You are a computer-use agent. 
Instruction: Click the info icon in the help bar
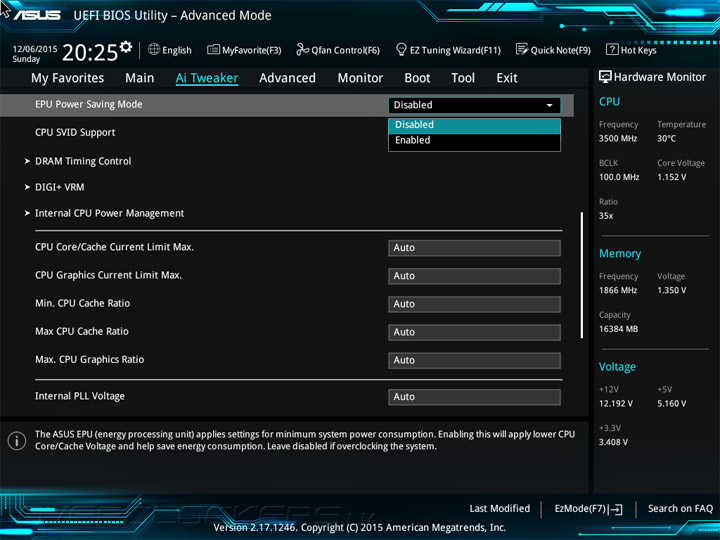click(17, 440)
